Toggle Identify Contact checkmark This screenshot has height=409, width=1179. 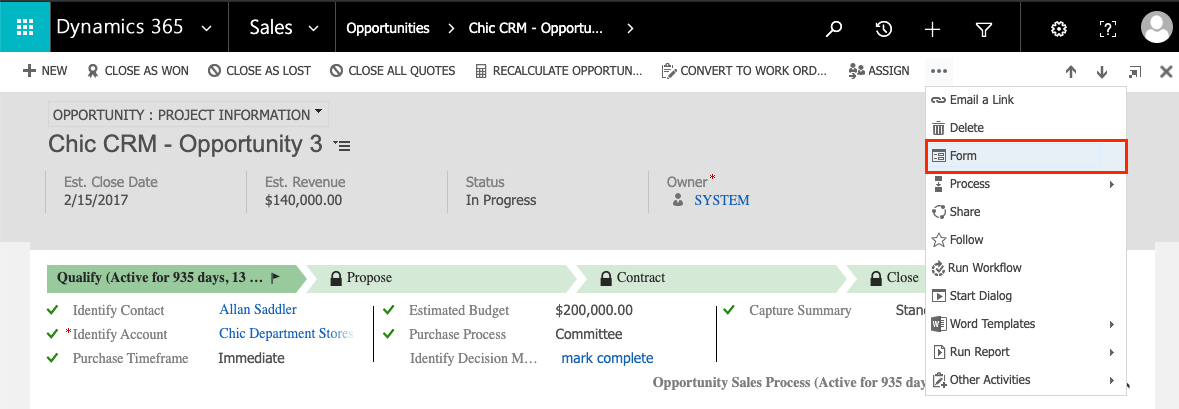[52, 310]
